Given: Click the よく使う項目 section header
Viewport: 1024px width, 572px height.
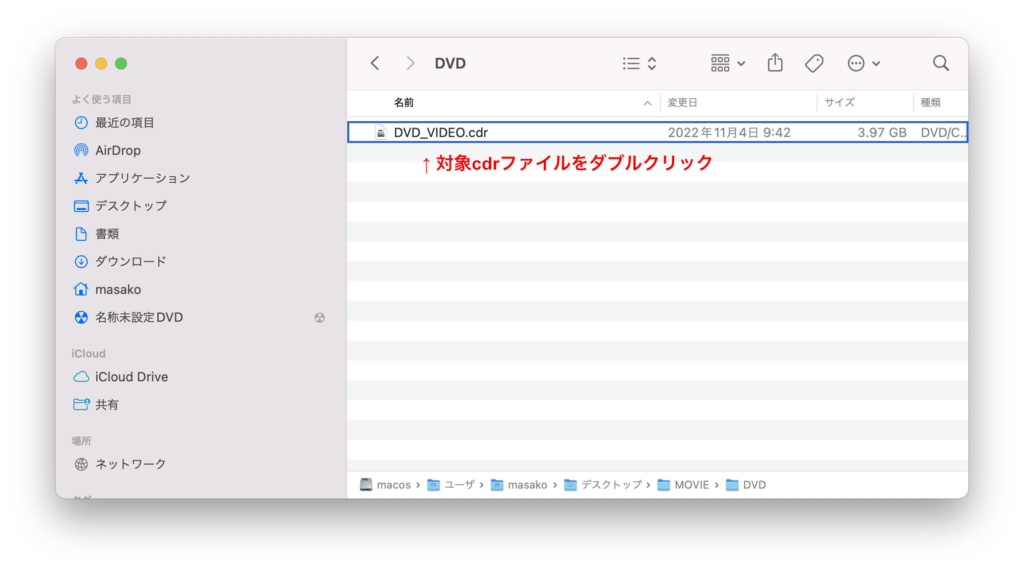Looking at the screenshot, I should [101, 99].
